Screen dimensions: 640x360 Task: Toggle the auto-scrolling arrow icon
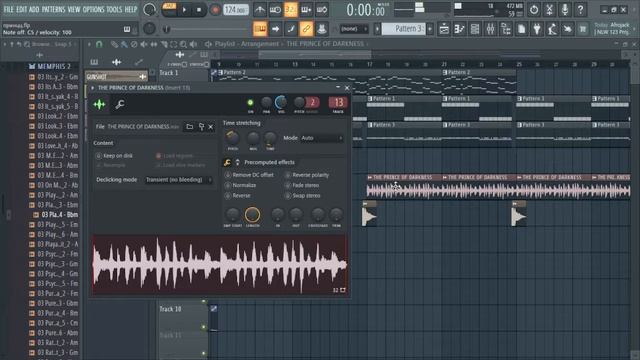click(276, 29)
